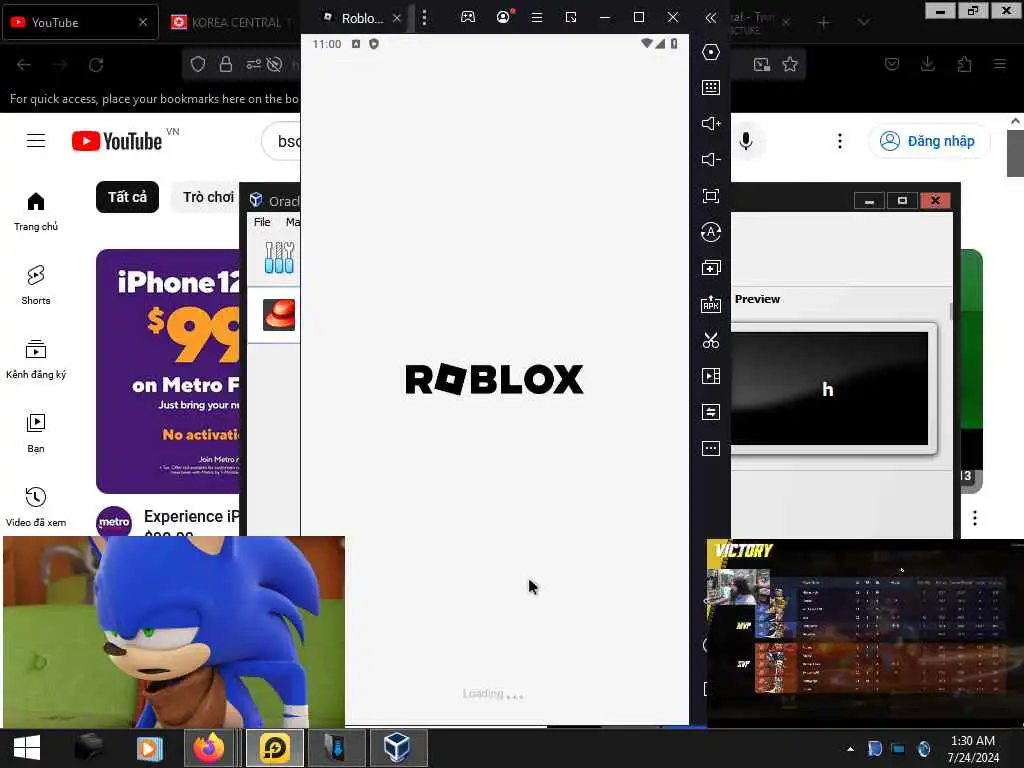
Task: Open the YouTube settings three-dot menu
Action: coord(840,141)
